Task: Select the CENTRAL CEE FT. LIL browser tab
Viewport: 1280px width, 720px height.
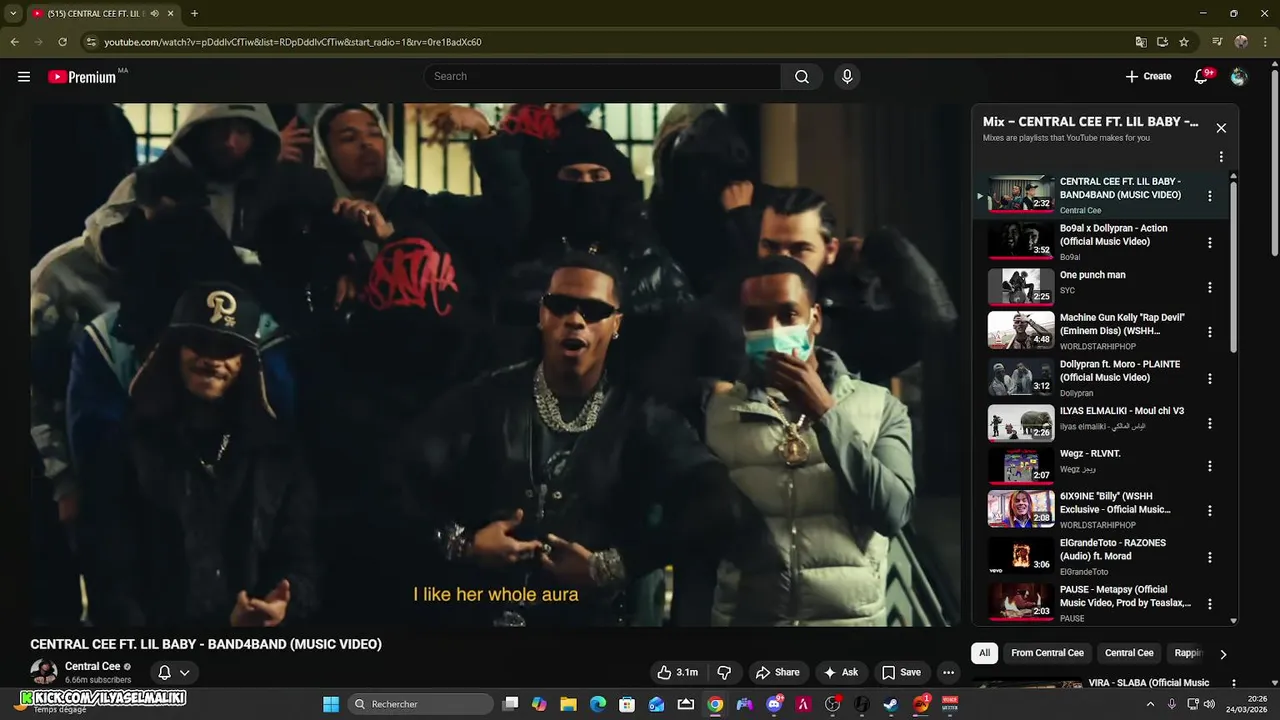Action: [x=102, y=13]
